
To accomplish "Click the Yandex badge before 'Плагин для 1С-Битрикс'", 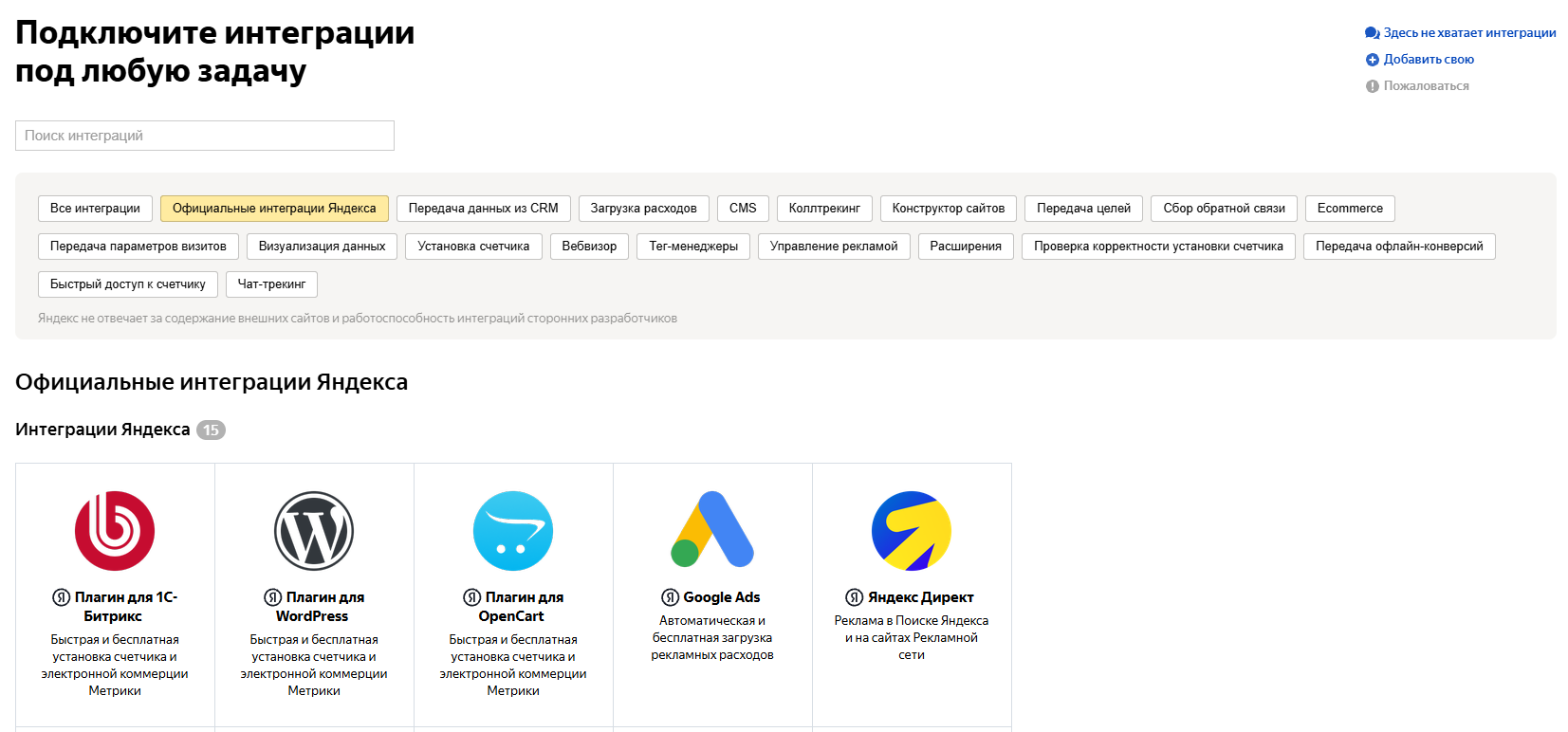I will (x=61, y=597).
